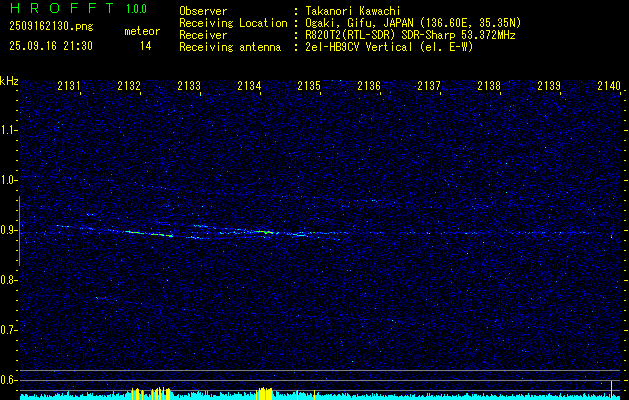Image resolution: width=629 pixels, height=400 pixels.
Task: Click the 2133 time axis label
Action: tap(189, 86)
